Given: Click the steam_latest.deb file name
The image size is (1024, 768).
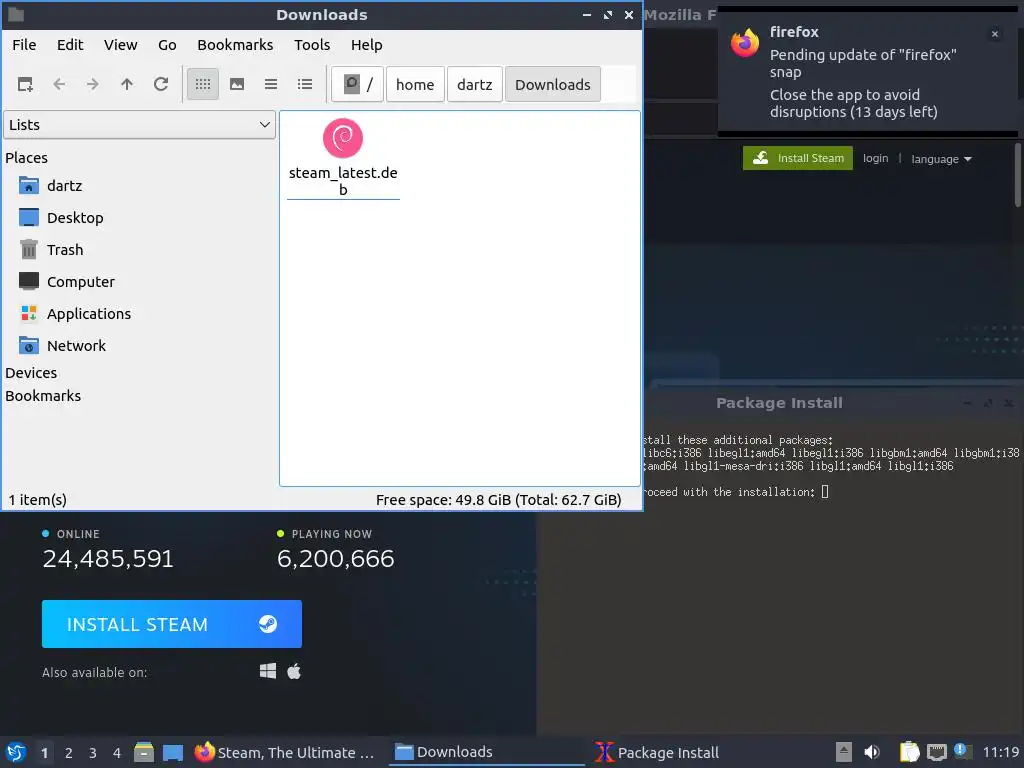Looking at the screenshot, I should pyautogui.click(x=343, y=182).
